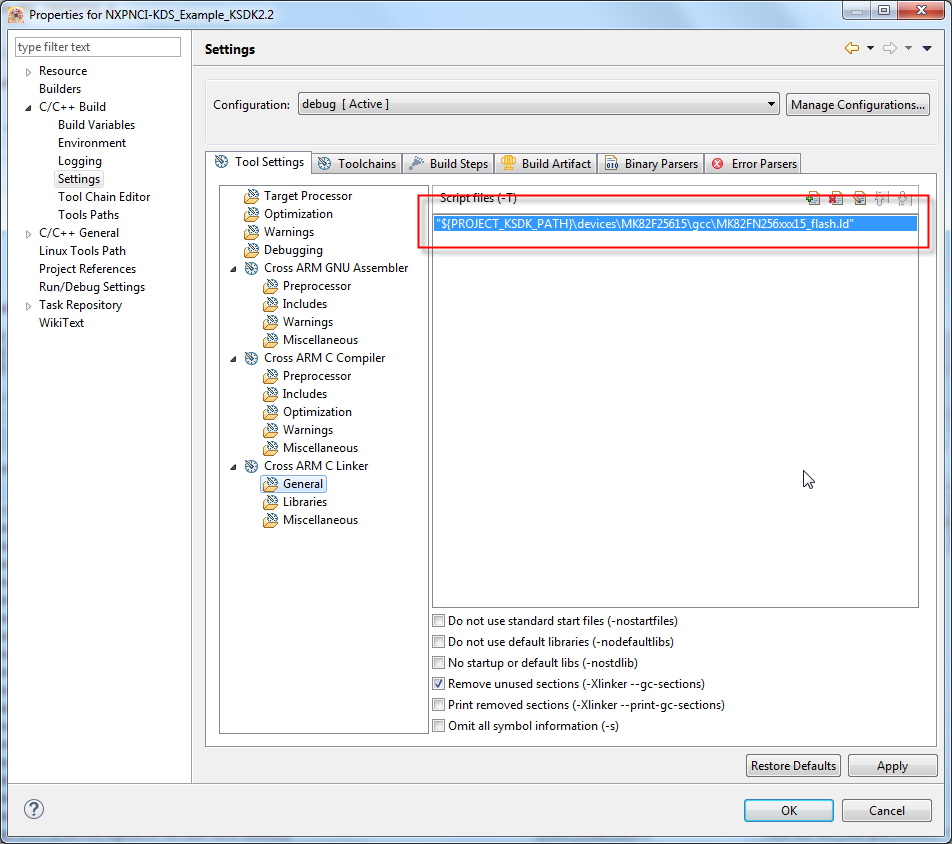
Task: Go back using the yellow arrow icon
Action: pos(852,48)
